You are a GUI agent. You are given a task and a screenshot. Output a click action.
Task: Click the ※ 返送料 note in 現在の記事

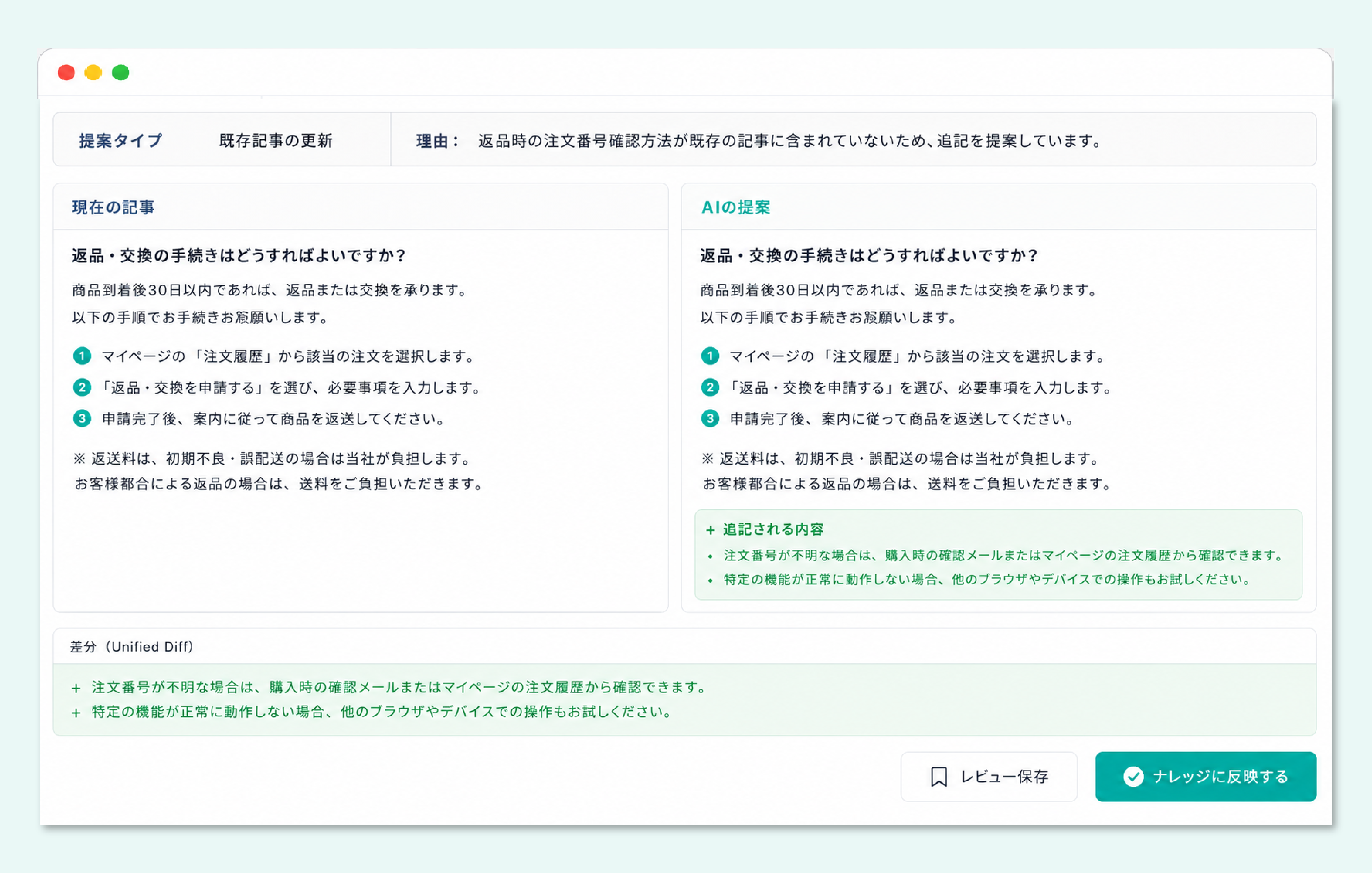(272, 458)
